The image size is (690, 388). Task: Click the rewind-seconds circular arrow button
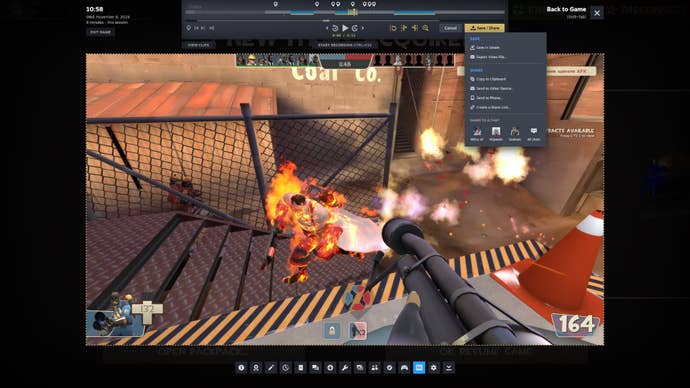[x=335, y=28]
